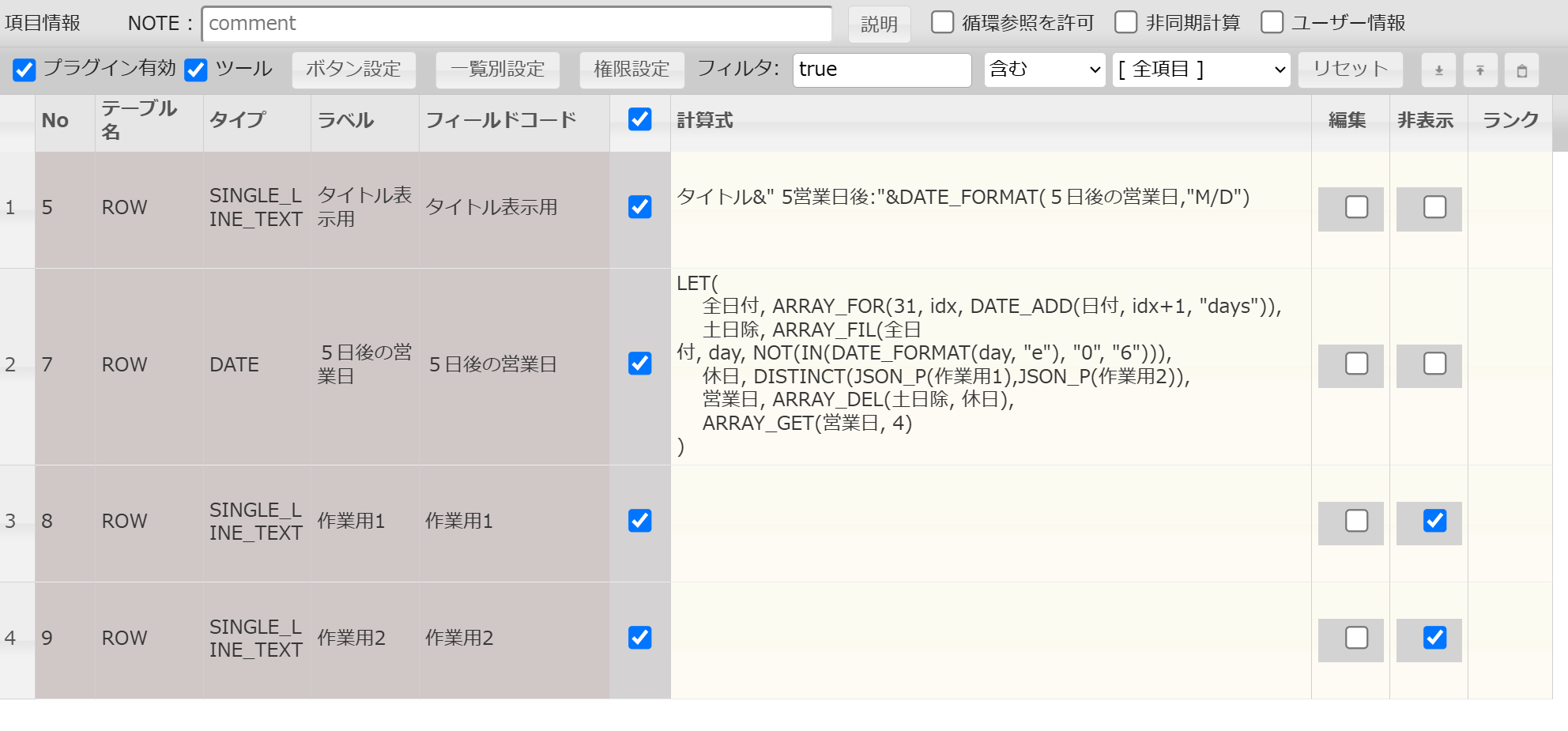Uncheck プラグイン有効 checkbox
This screenshot has width=1568, height=731.
[24, 70]
